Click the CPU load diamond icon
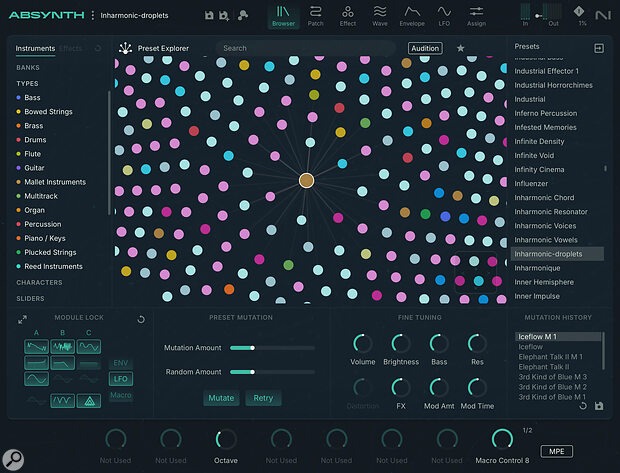The height and width of the screenshot is (473, 620). coord(579,12)
